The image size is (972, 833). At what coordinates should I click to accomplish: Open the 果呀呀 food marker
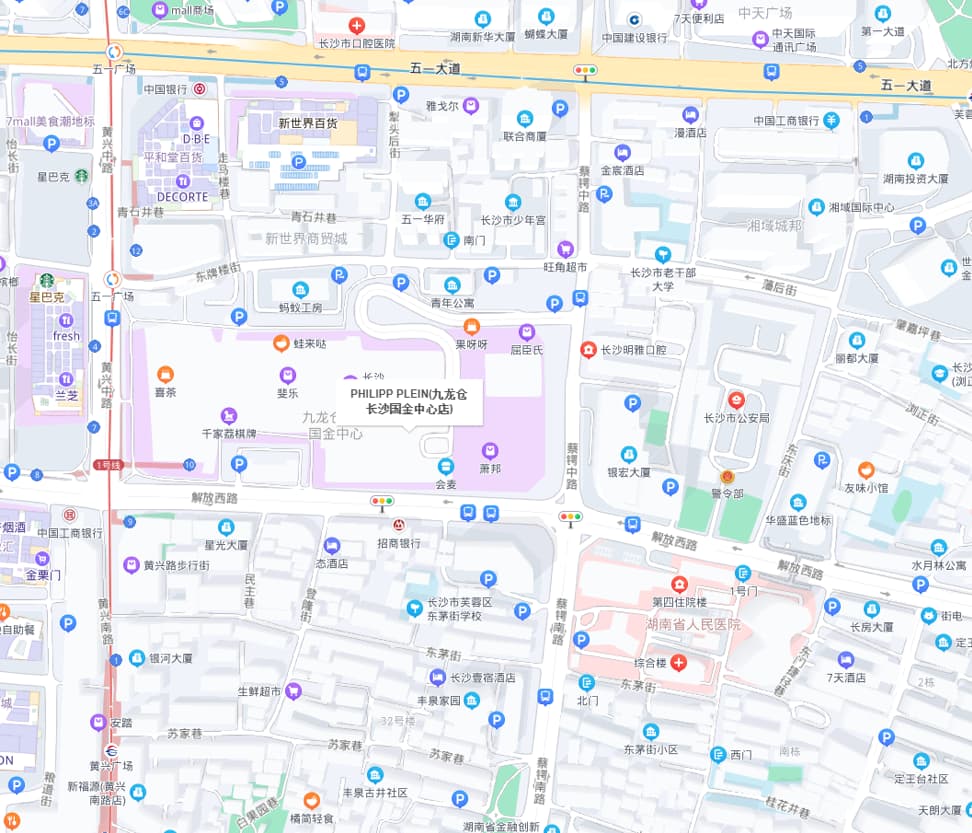[471, 327]
